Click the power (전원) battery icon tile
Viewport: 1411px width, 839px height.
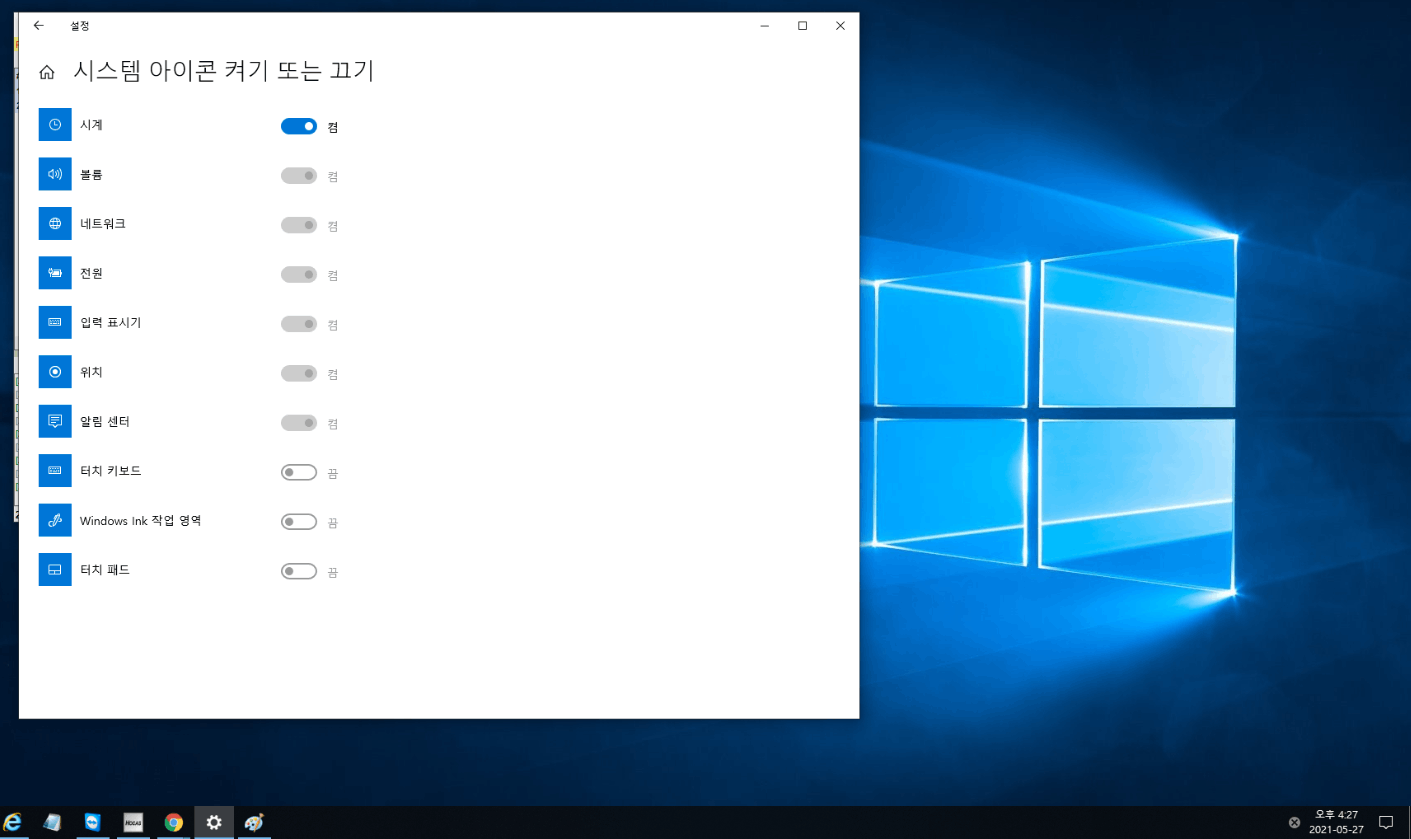(x=55, y=273)
